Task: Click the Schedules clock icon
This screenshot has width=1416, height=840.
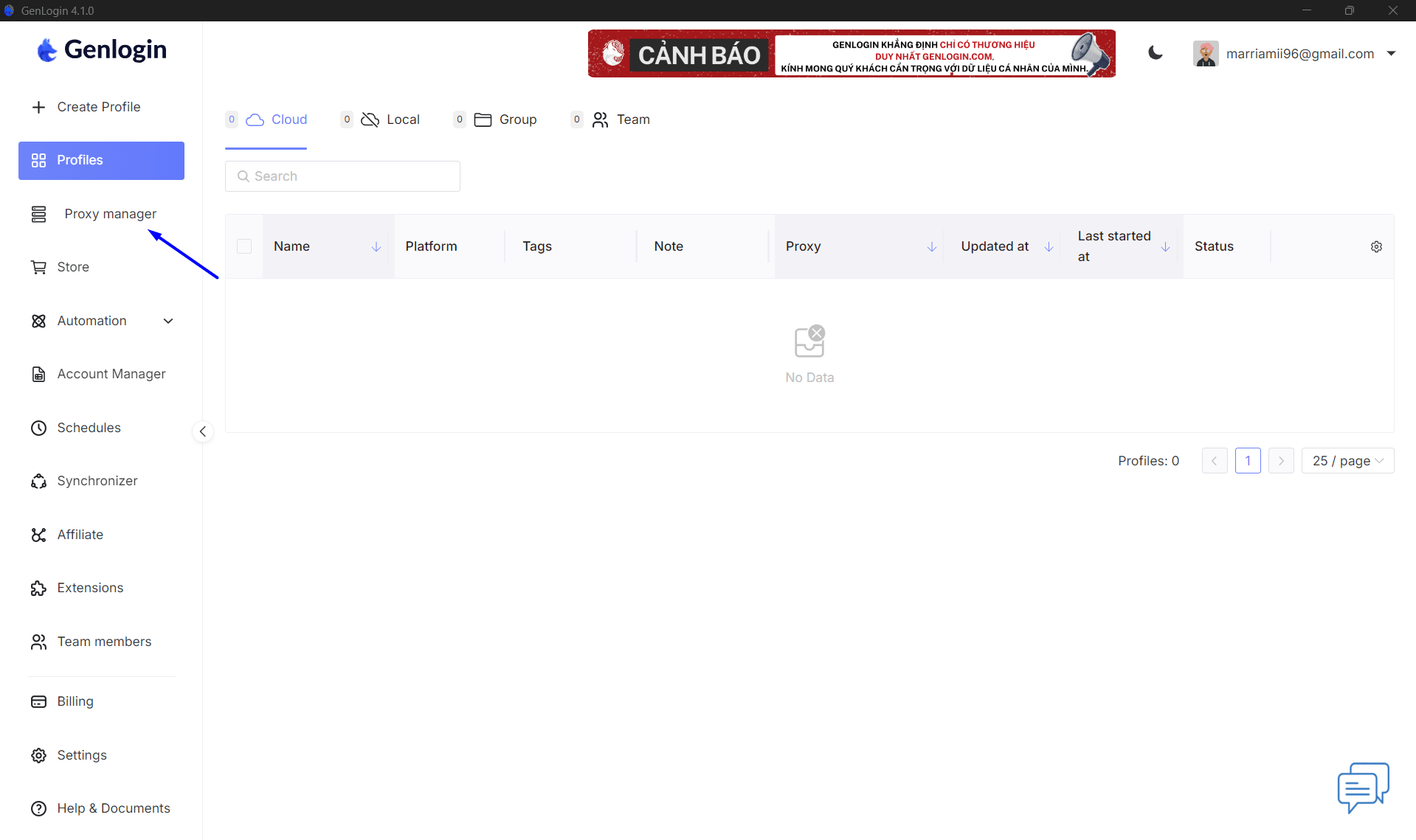Action: click(x=39, y=428)
